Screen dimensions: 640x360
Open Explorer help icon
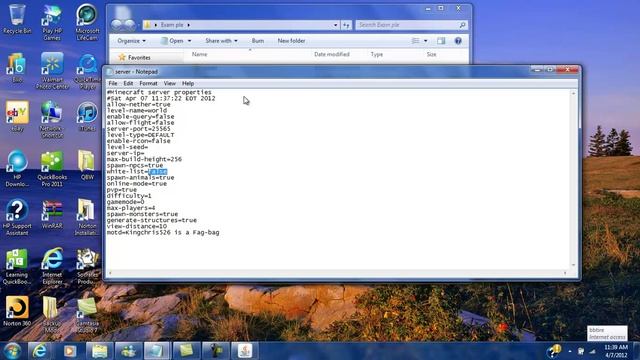click(458, 41)
